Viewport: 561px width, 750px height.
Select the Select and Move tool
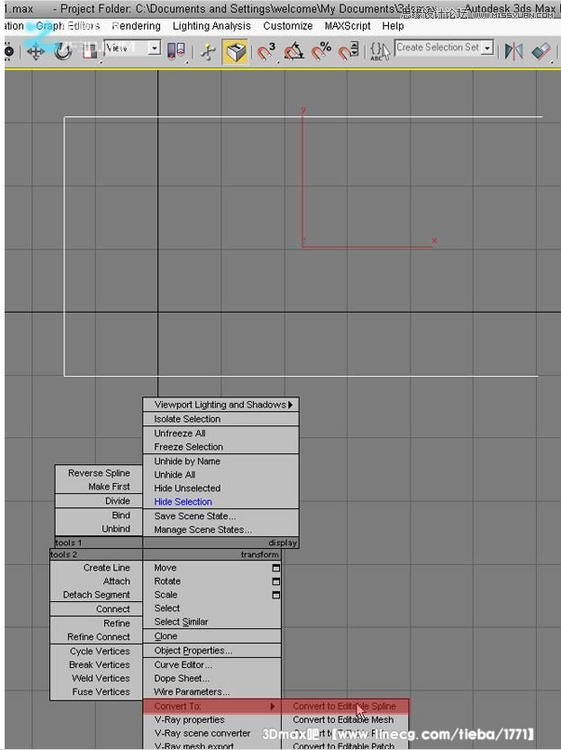pyautogui.click(x=36, y=51)
